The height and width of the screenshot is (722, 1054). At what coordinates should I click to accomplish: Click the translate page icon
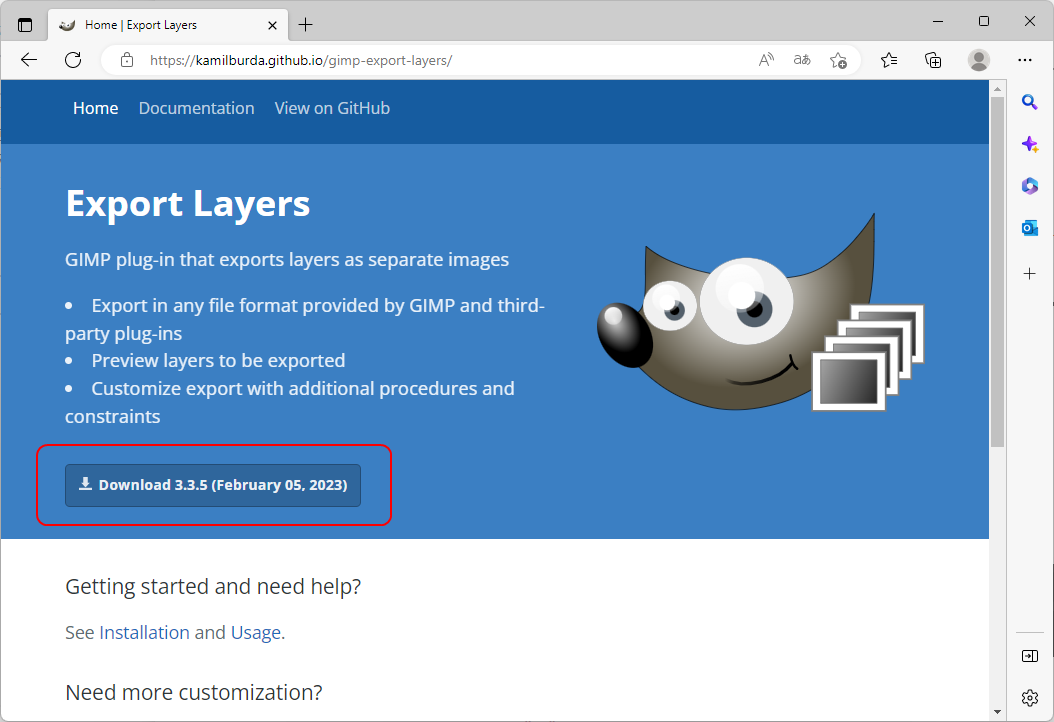802,60
